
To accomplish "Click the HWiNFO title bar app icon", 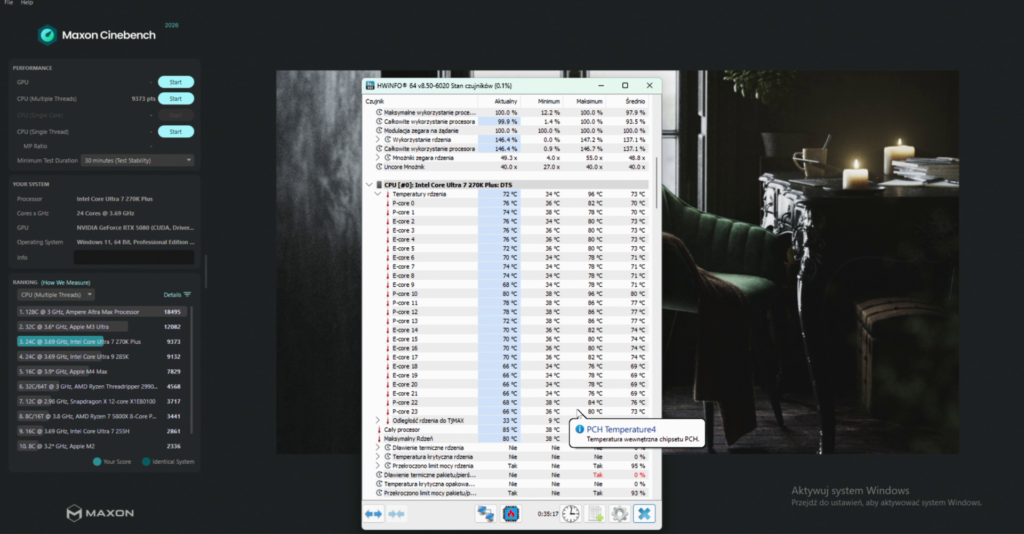I will click(370, 86).
